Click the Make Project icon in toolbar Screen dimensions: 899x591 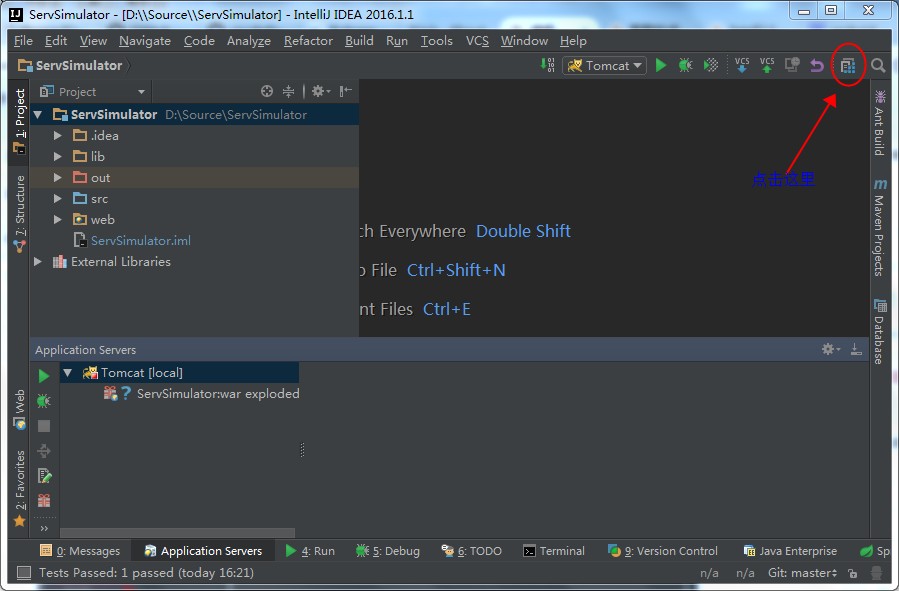coord(548,65)
